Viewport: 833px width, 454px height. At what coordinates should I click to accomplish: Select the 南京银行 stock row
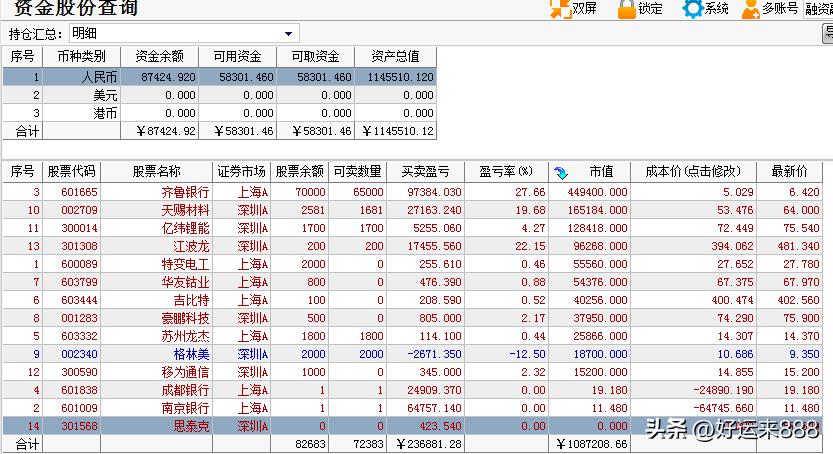(412, 408)
